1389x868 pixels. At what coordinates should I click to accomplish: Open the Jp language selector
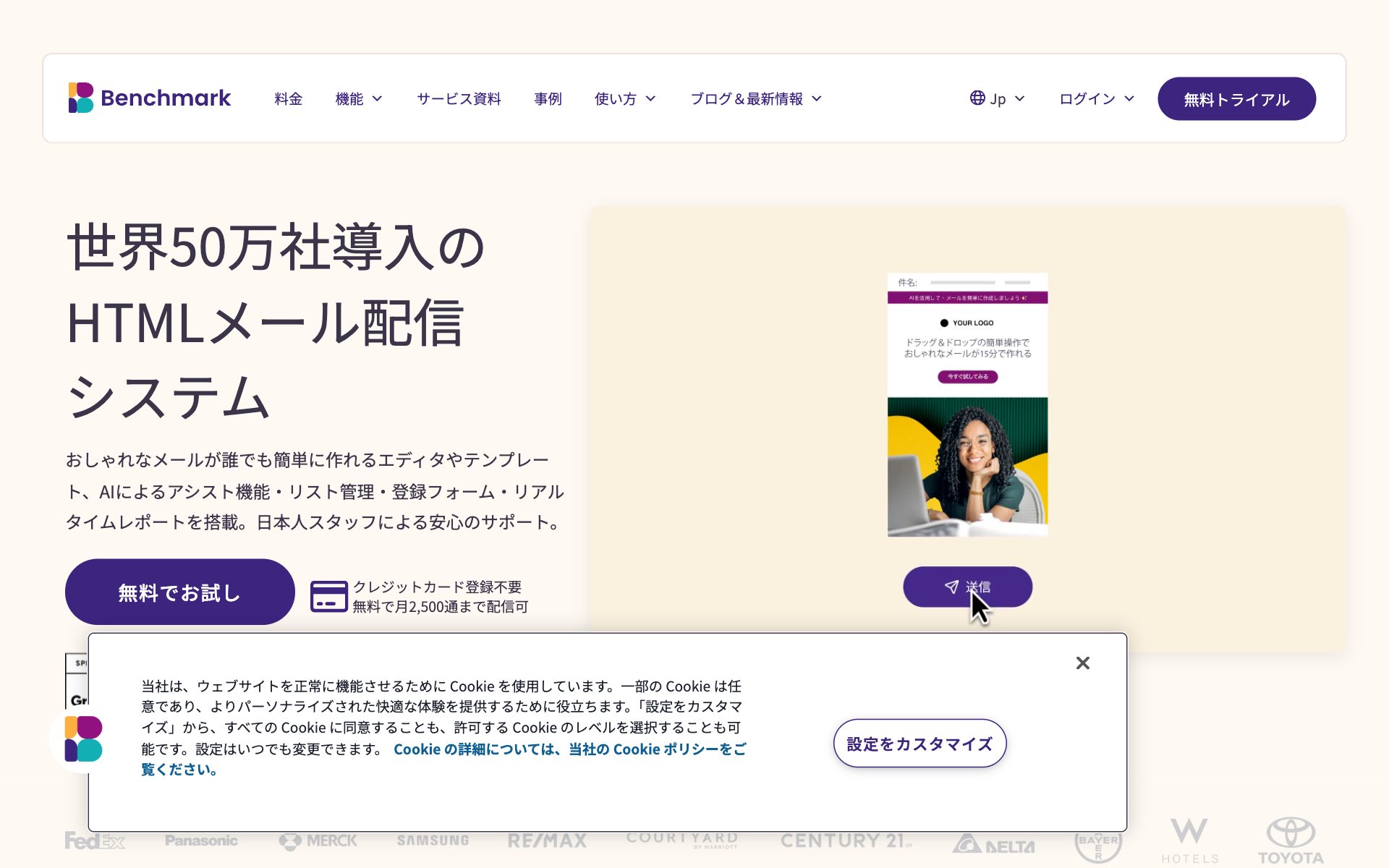998,98
